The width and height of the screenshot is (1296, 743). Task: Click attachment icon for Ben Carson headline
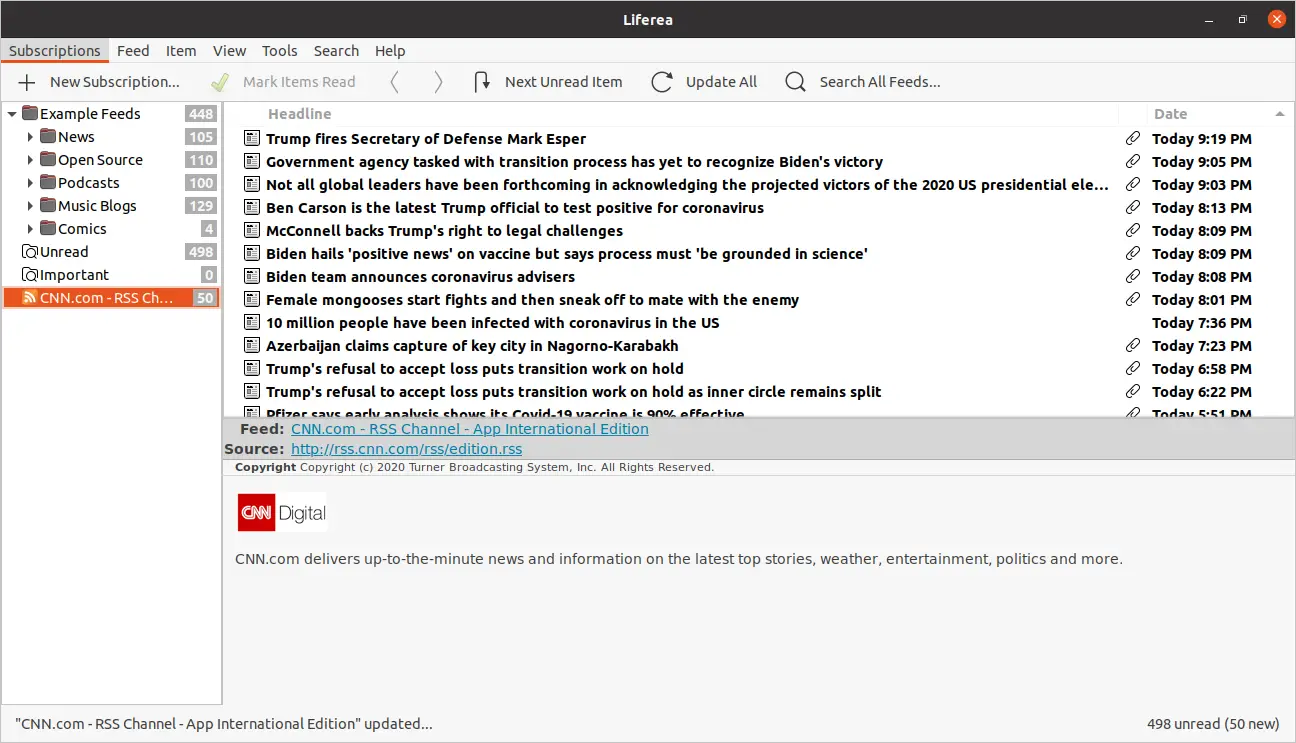click(1133, 208)
